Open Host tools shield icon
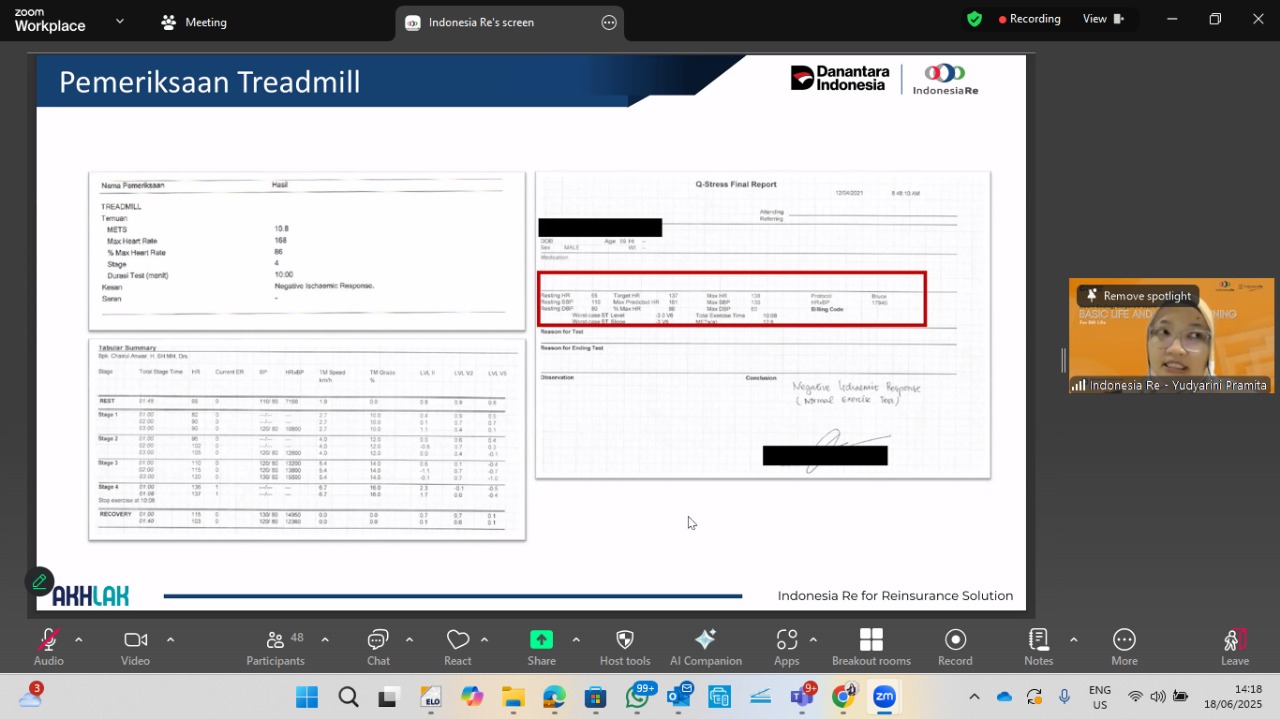Image resolution: width=1280 pixels, height=719 pixels. (625, 640)
